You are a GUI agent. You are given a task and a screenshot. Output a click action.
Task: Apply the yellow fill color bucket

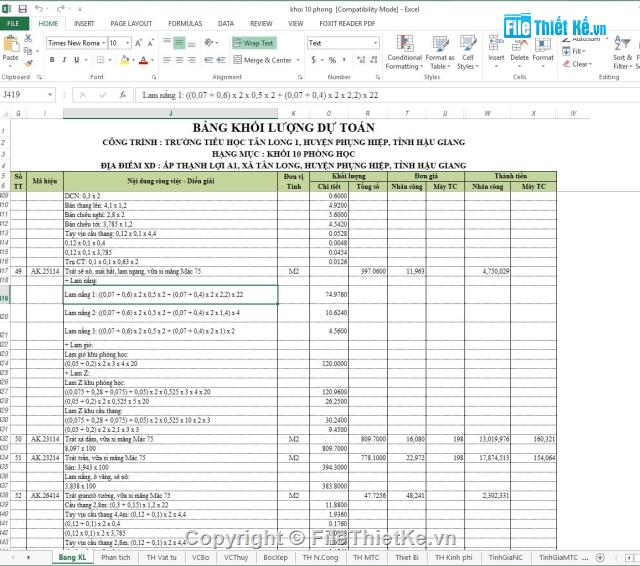pyautogui.click(x=125, y=60)
